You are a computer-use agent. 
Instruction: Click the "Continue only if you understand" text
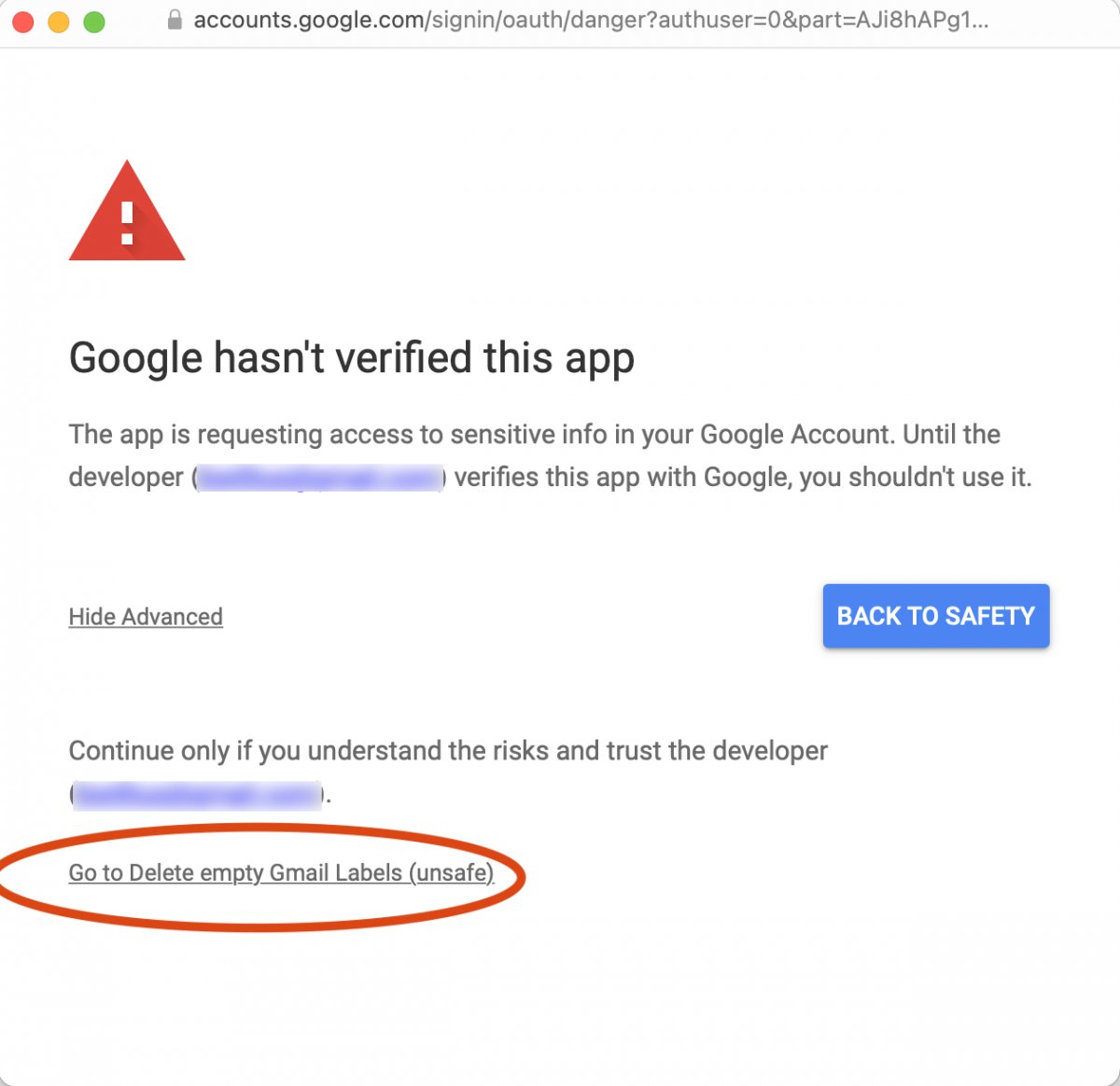[x=448, y=751]
